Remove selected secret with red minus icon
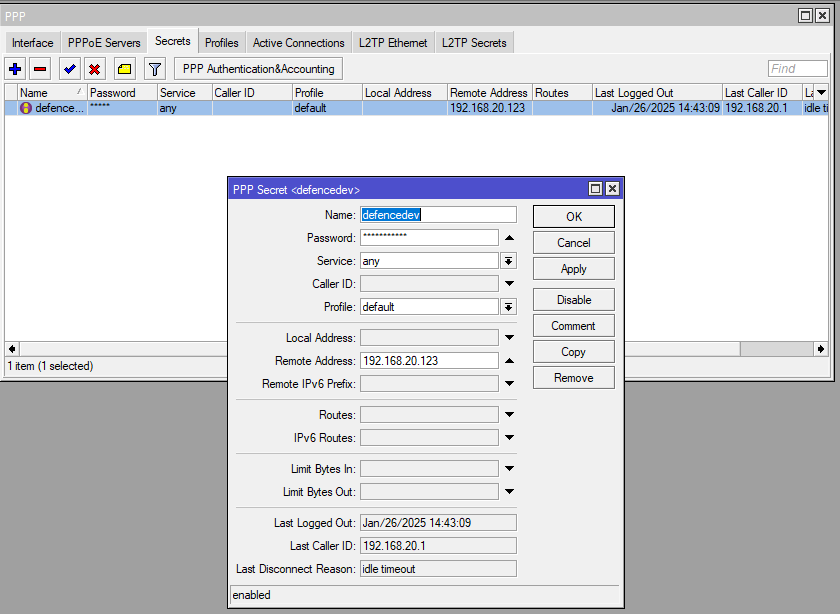Viewport: 840px width, 614px height. 40,69
